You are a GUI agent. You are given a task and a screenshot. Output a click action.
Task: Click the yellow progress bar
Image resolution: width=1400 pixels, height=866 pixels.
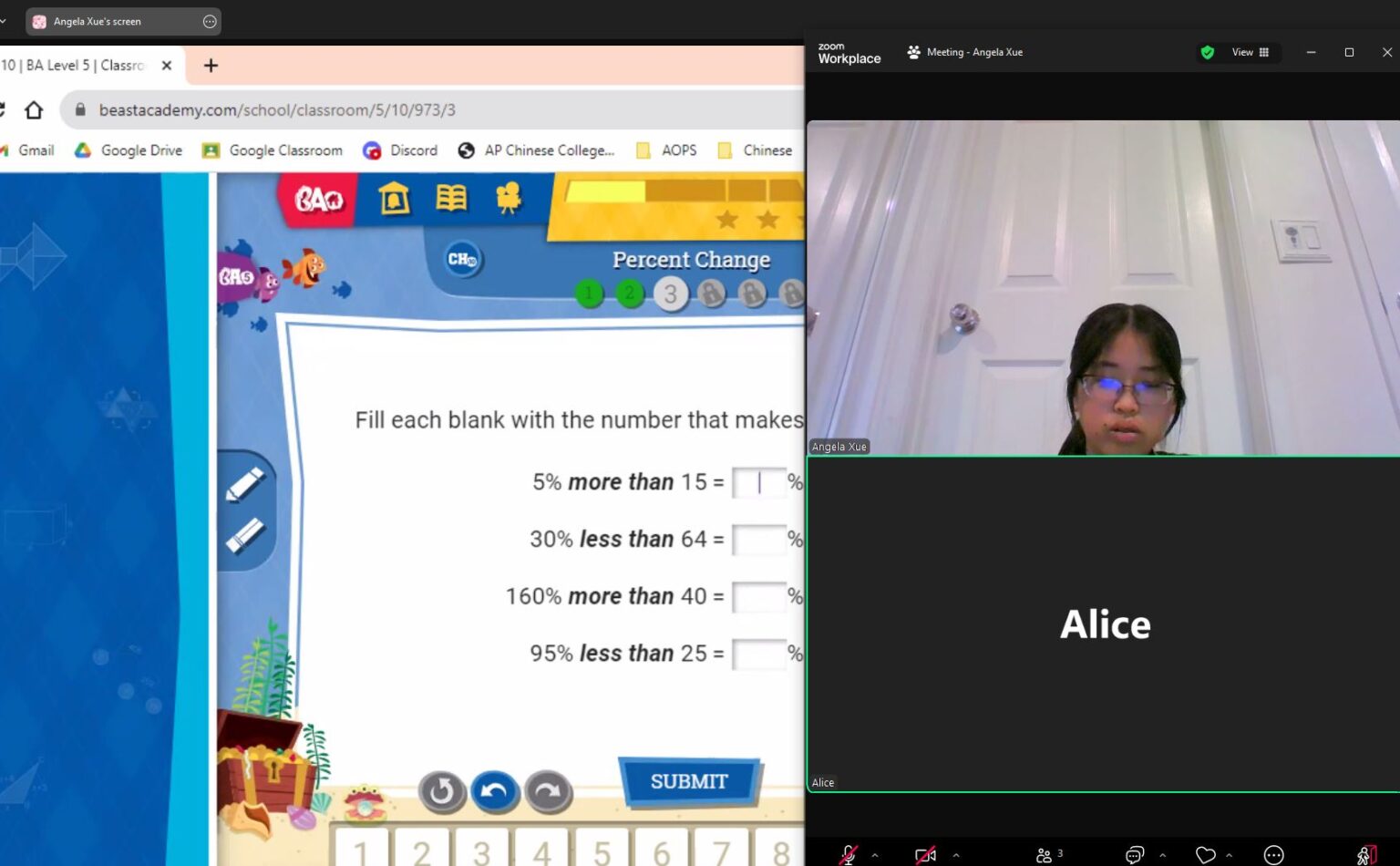tap(684, 191)
